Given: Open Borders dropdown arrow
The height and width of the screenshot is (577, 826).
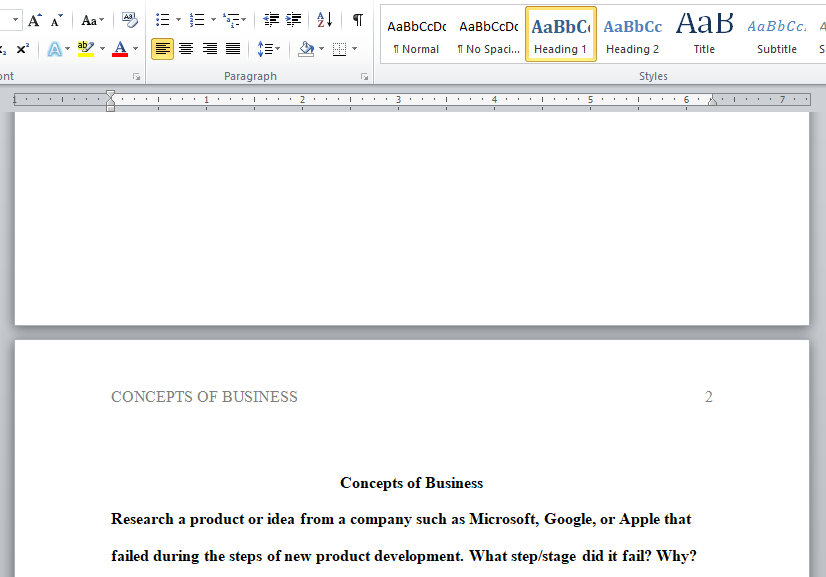Looking at the screenshot, I should (x=355, y=49).
